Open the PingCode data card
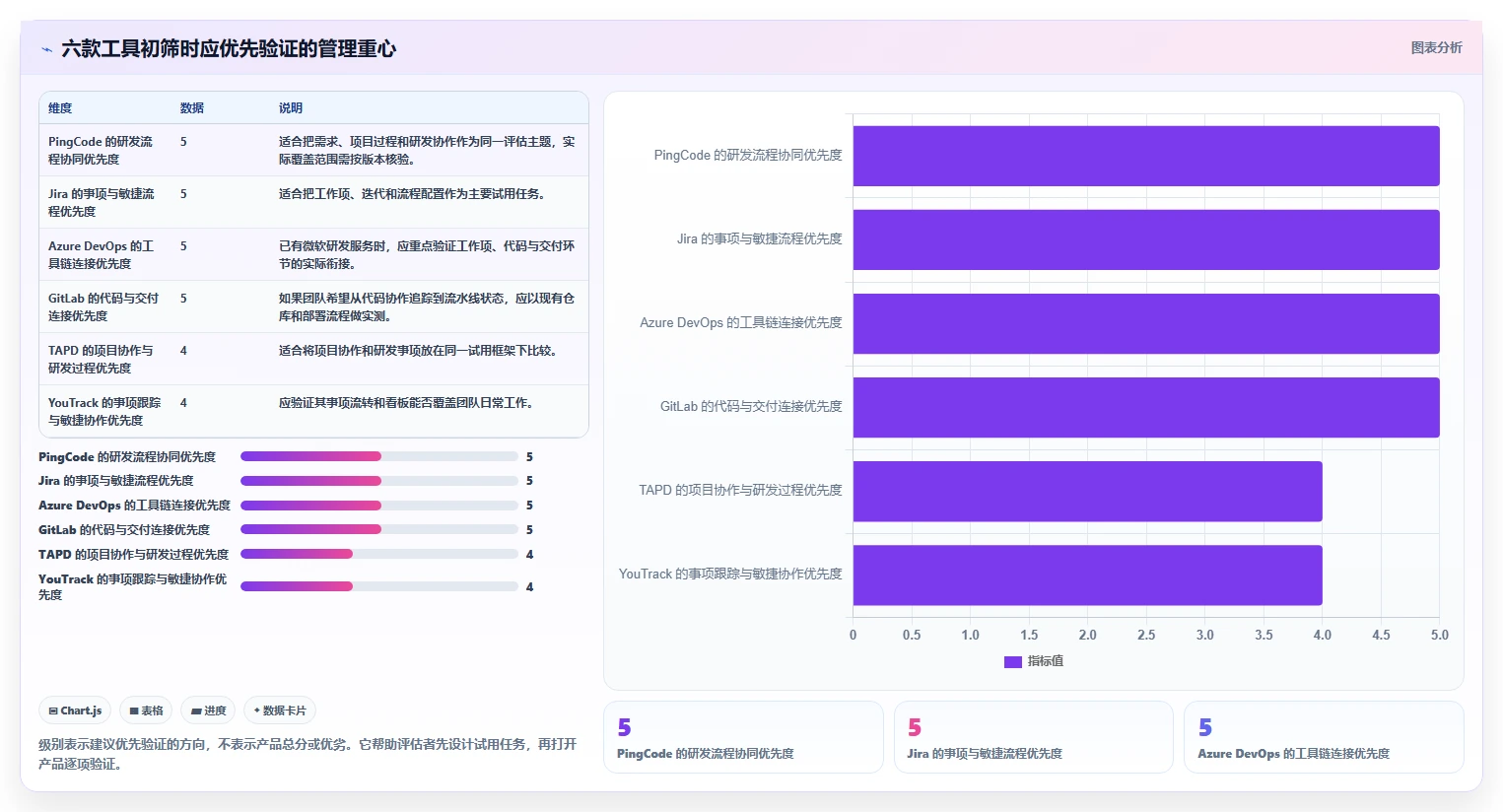This screenshot has width=1503, height=812. (x=743, y=737)
